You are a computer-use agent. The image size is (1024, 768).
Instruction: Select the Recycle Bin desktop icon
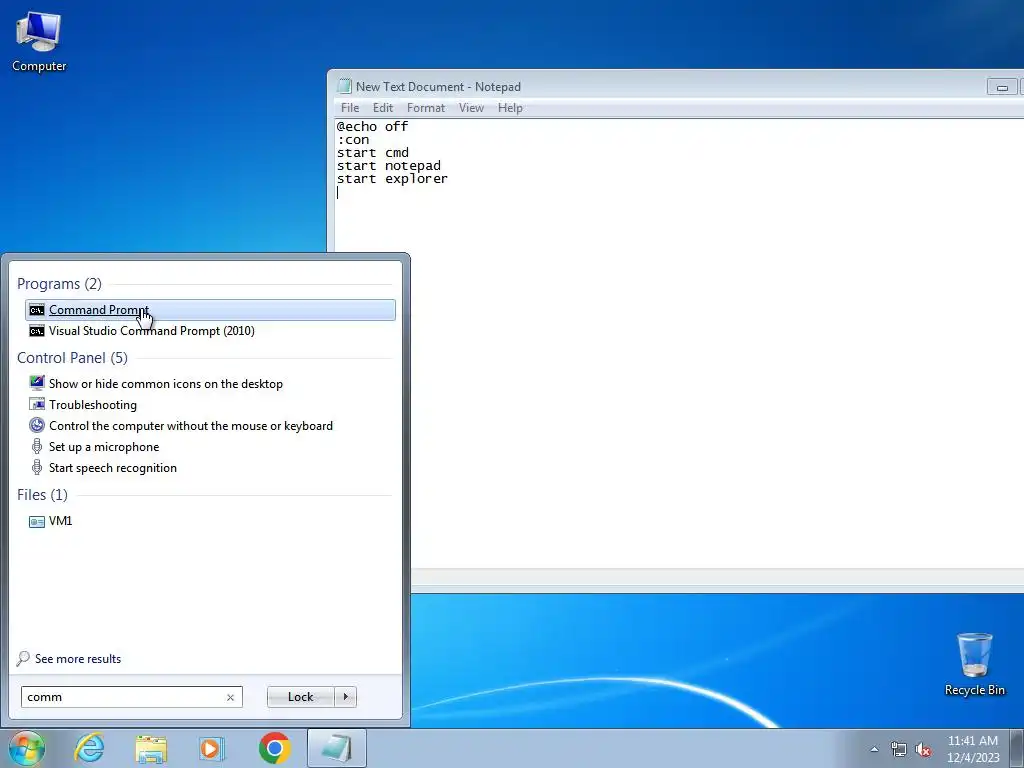tap(974, 664)
